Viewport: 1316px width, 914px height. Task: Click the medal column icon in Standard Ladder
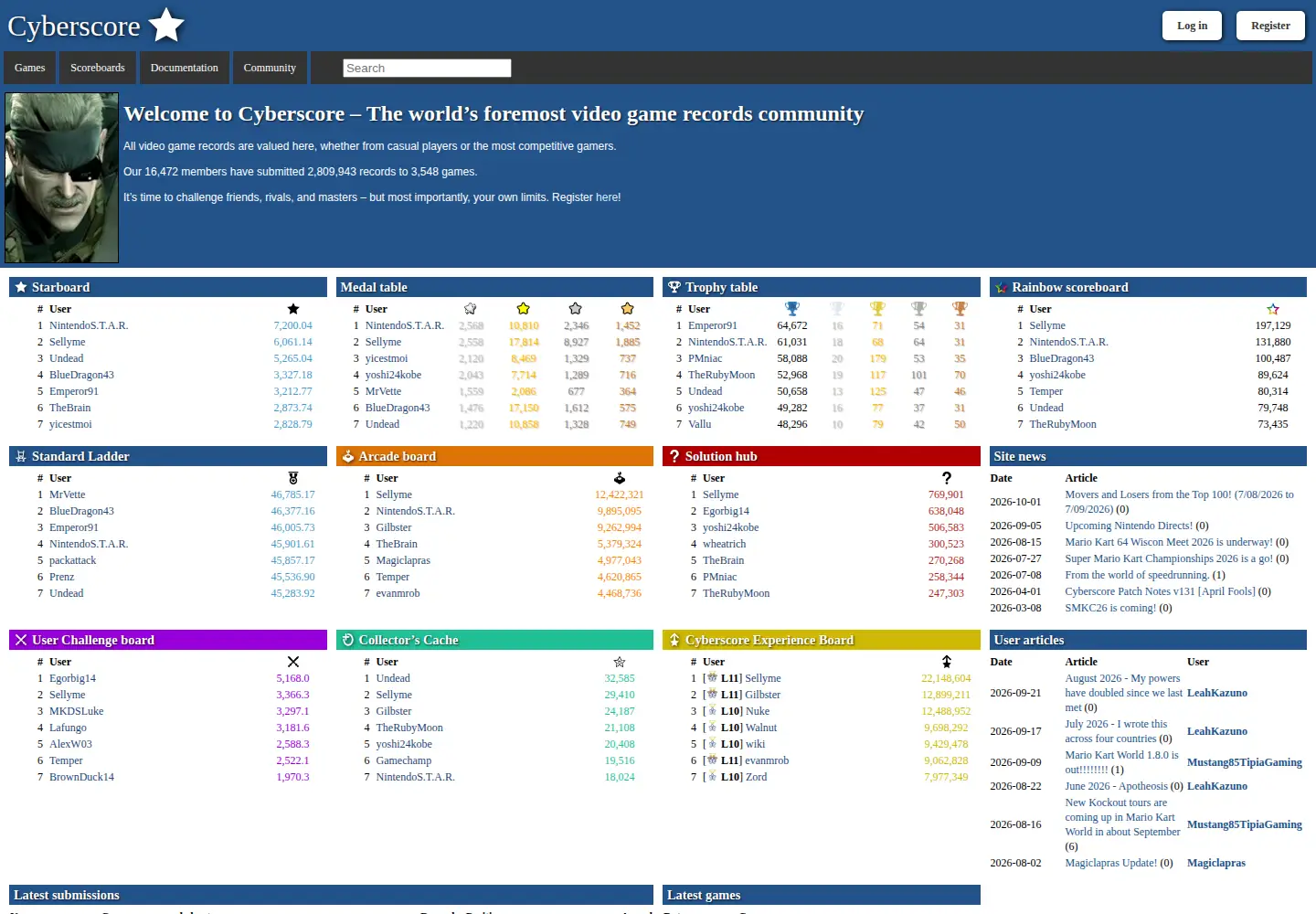coord(293,478)
